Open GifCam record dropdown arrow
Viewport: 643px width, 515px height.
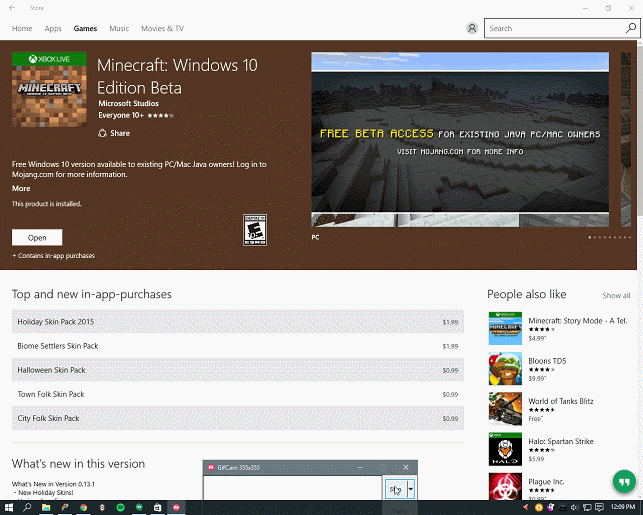tap(410, 489)
